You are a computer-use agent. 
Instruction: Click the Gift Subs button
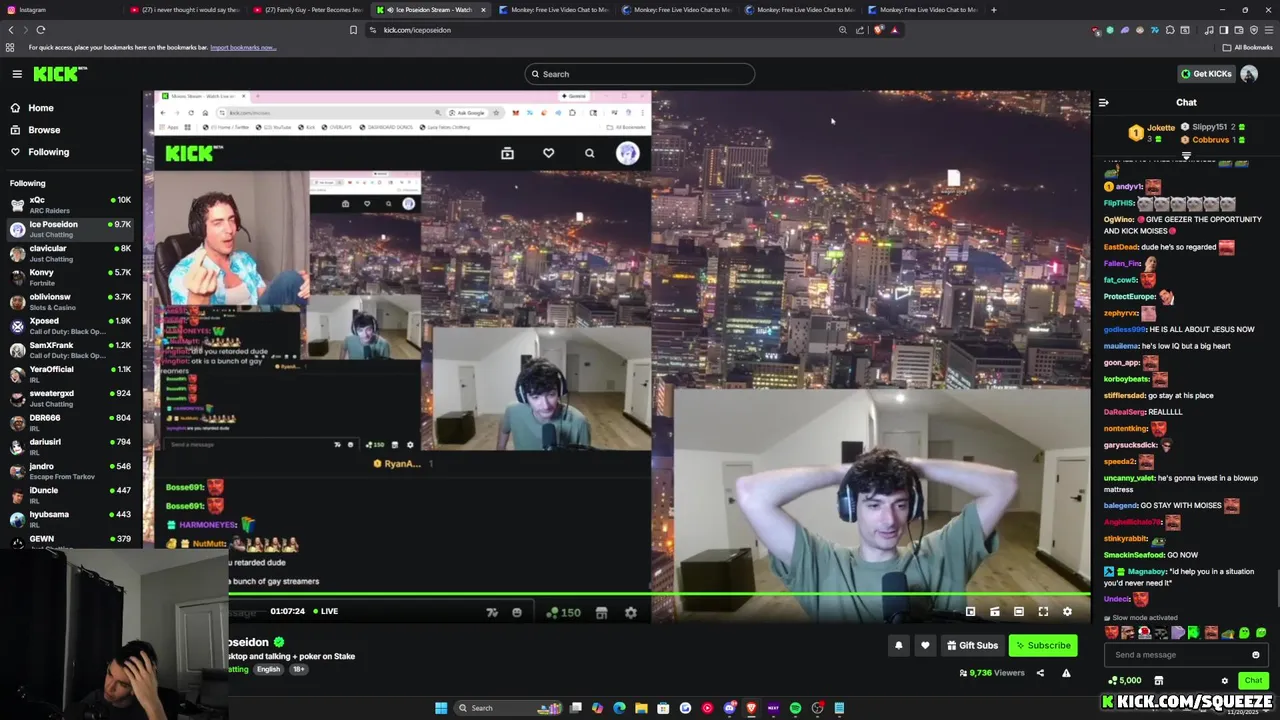[x=972, y=645]
